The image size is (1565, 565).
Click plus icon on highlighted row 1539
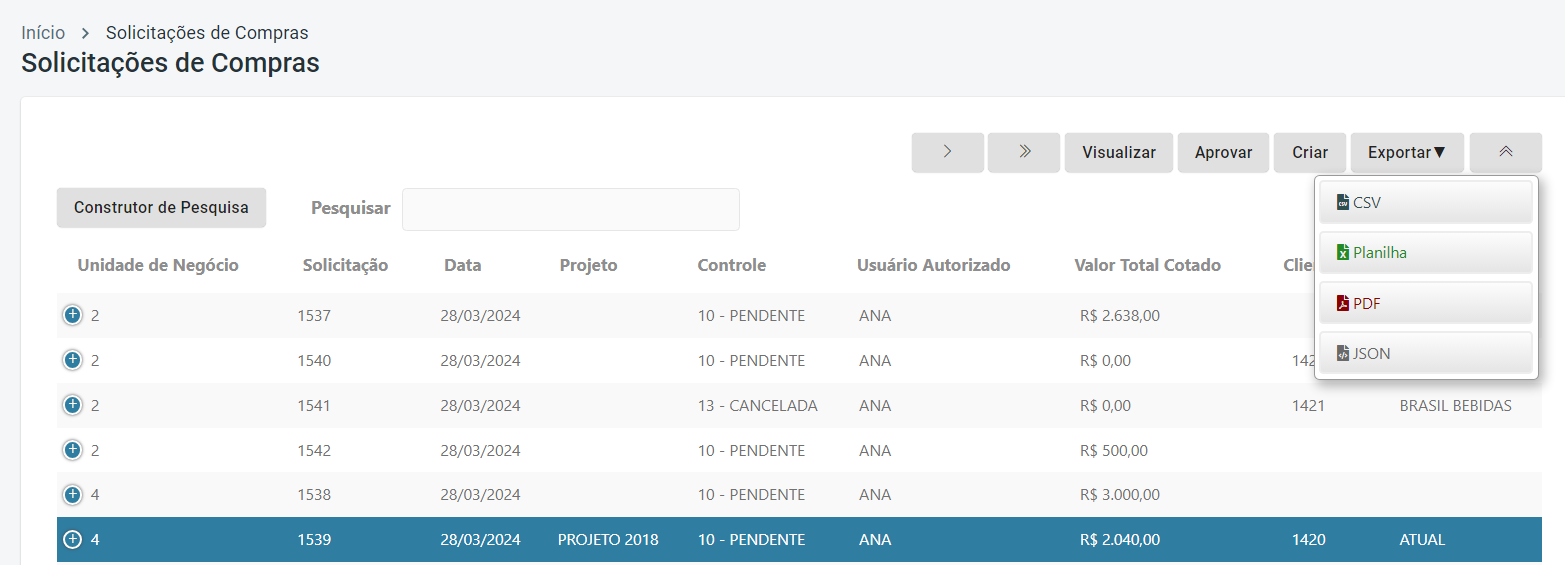(x=72, y=540)
